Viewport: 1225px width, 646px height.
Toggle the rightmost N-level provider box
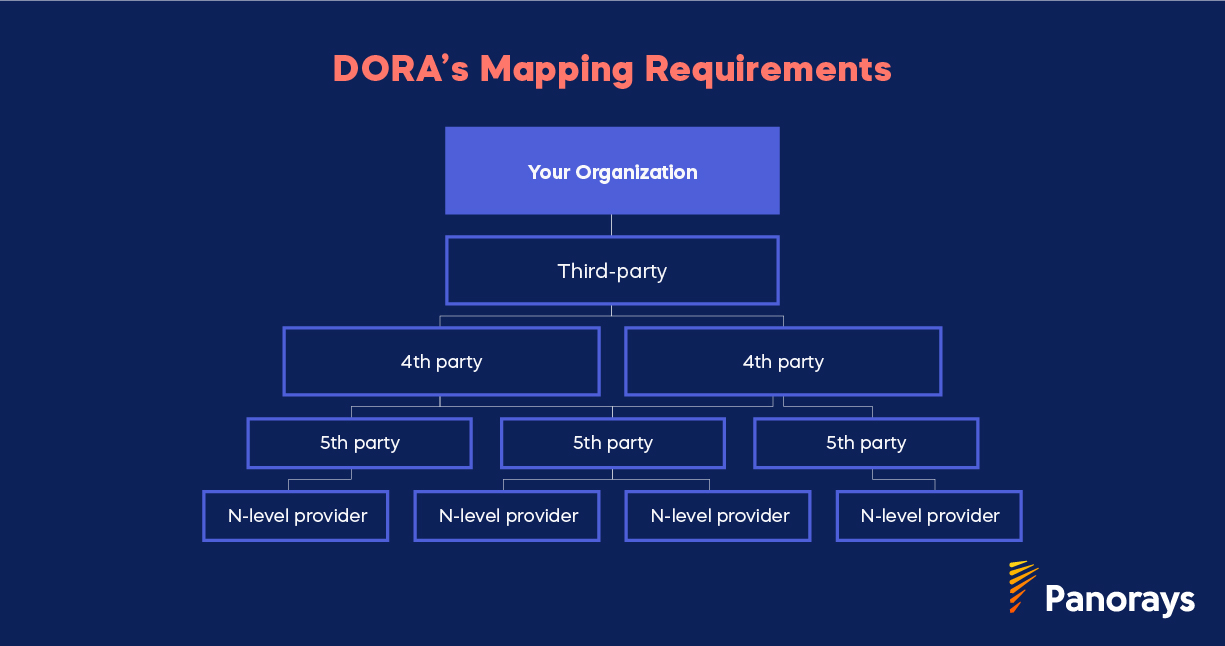(928, 515)
